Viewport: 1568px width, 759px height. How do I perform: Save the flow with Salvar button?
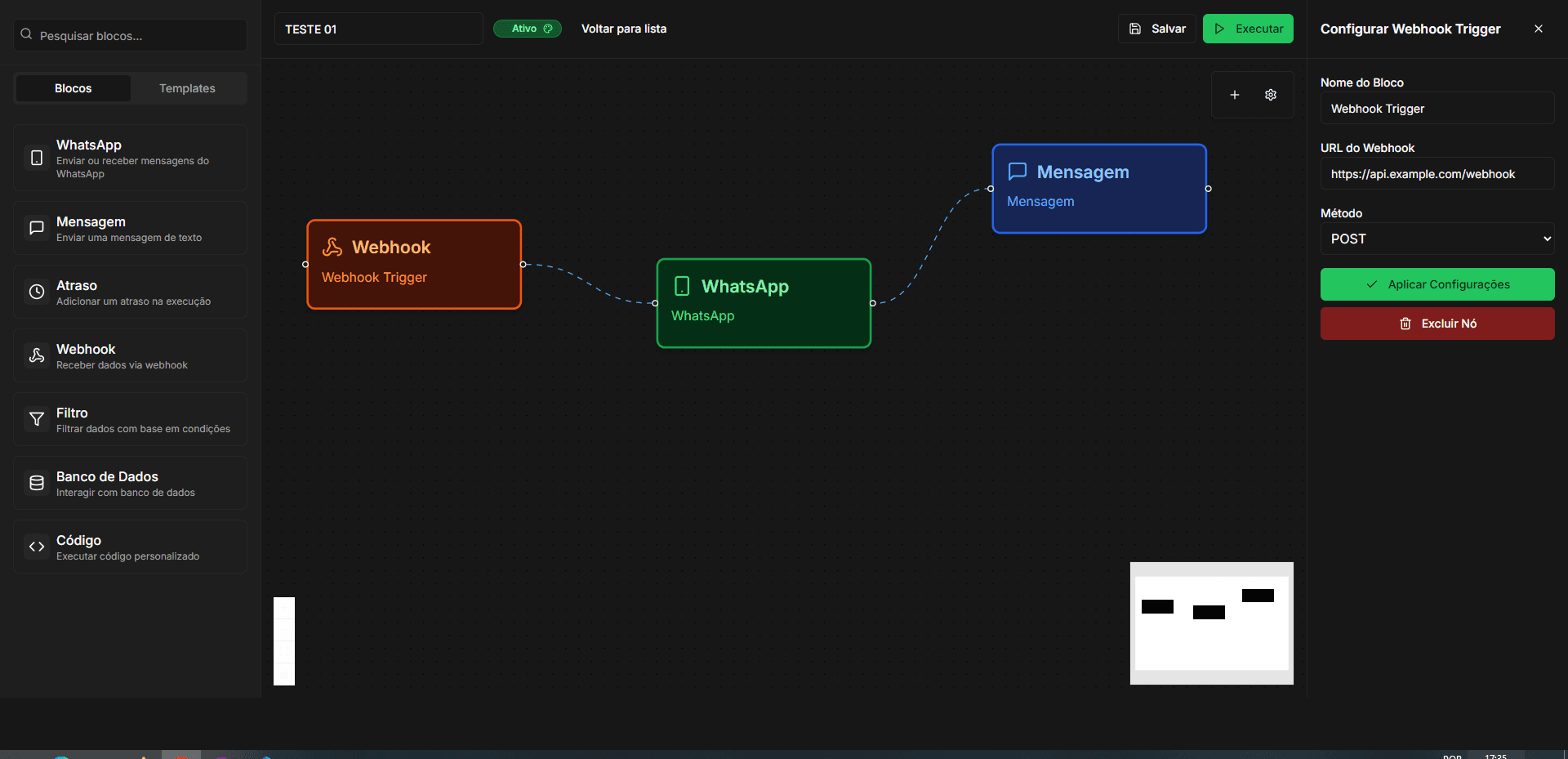[1156, 29]
